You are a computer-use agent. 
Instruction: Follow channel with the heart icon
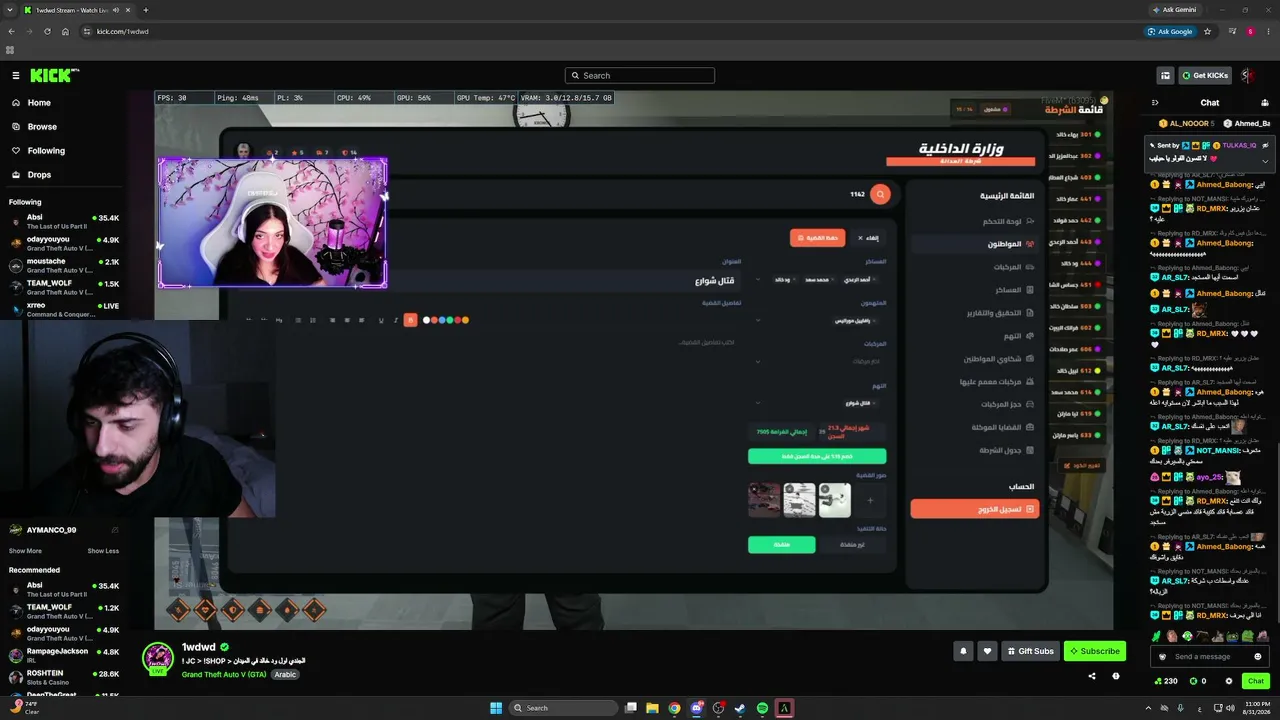pyautogui.click(x=987, y=651)
